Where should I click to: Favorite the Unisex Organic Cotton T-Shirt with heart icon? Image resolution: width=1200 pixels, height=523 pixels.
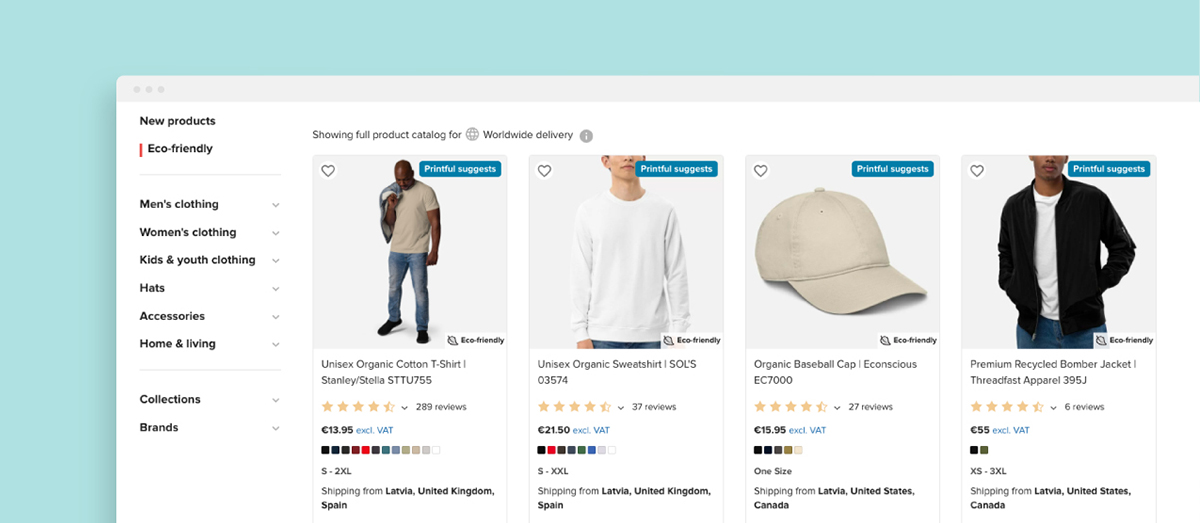tap(328, 171)
